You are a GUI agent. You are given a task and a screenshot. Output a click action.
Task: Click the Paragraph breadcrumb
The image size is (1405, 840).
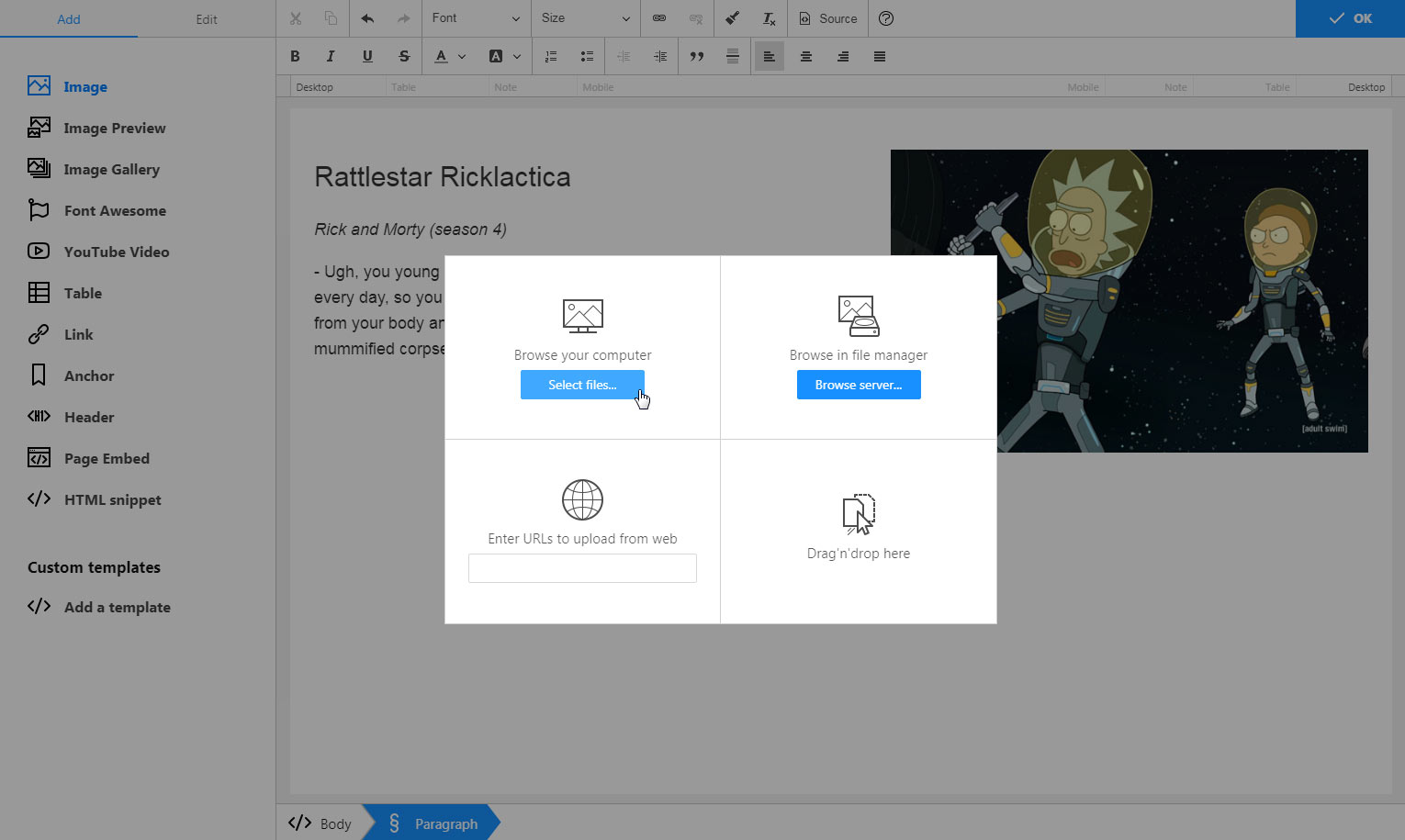[x=433, y=823]
